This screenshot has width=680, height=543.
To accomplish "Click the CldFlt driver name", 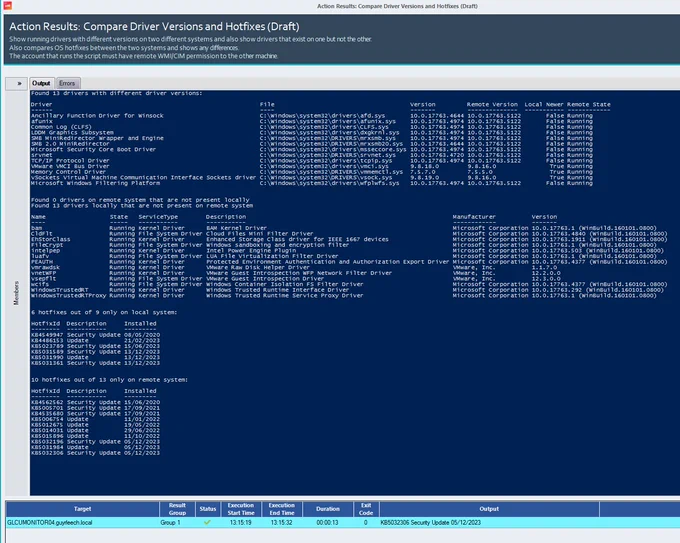I will point(42,234).
